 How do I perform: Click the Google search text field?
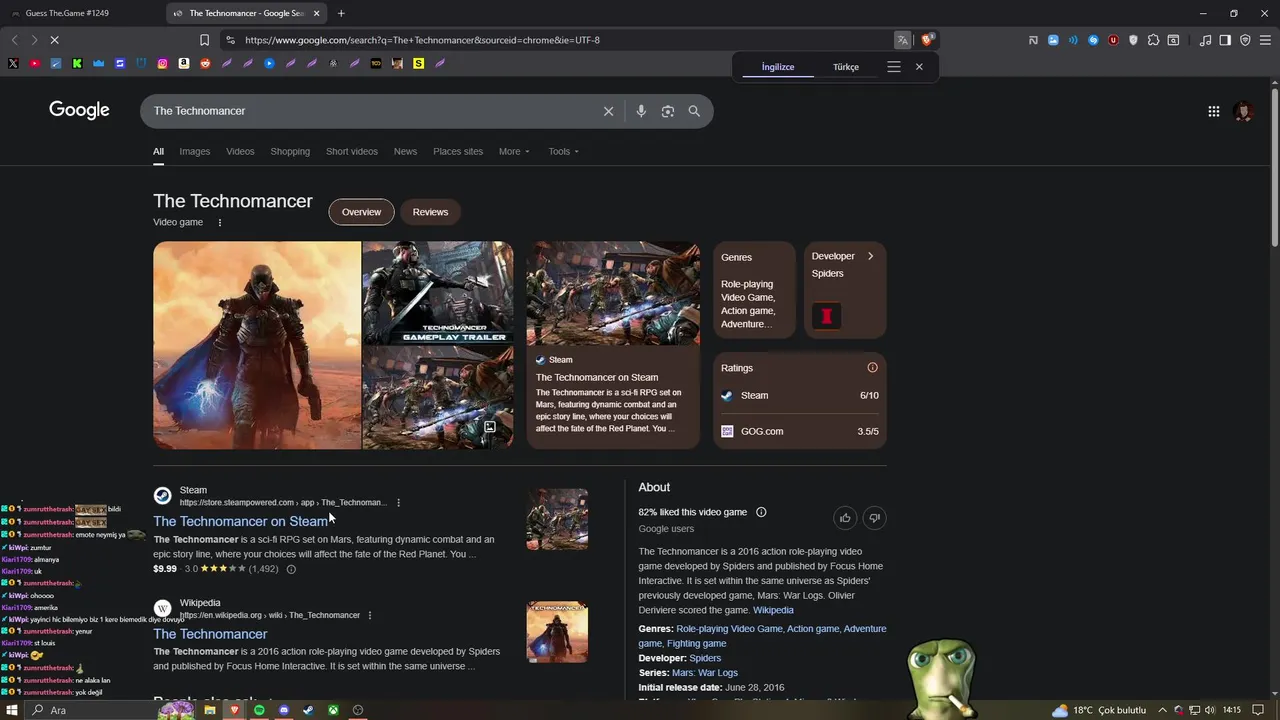(370, 111)
